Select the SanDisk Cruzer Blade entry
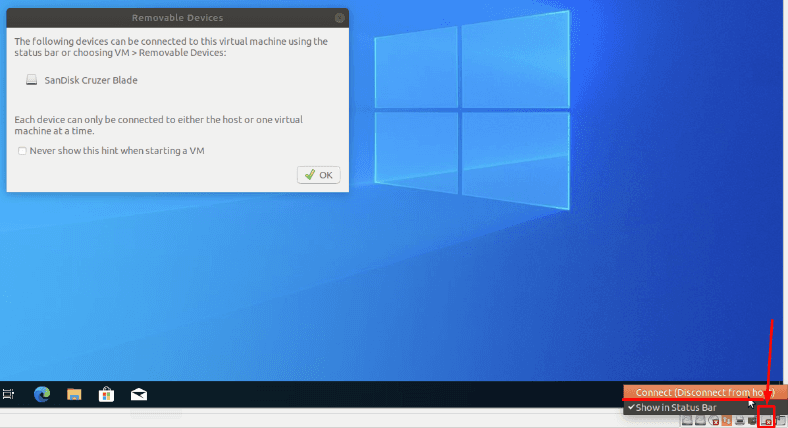The width and height of the screenshot is (788, 428). 82,80
